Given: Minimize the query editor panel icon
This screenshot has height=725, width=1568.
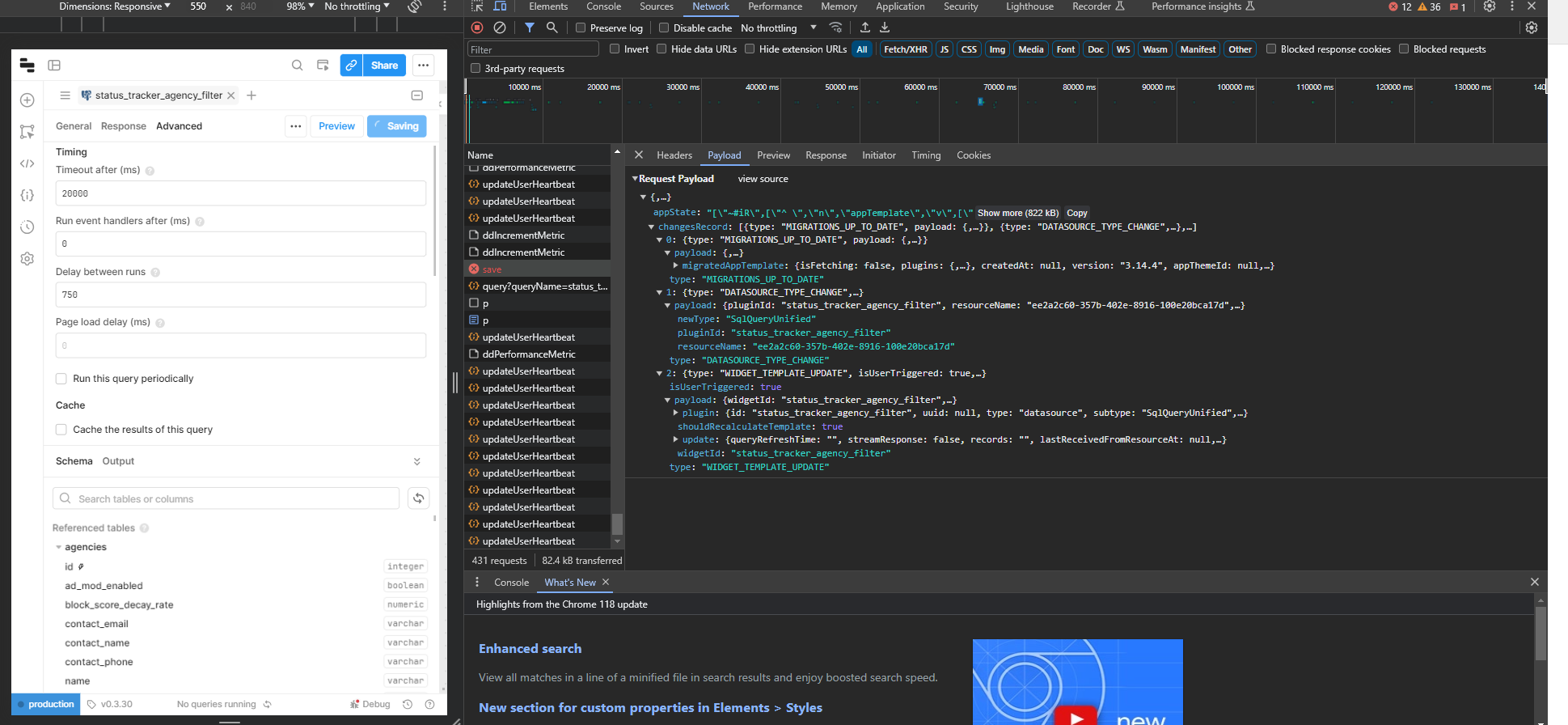Looking at the screenshot, I should coord(417,95).
